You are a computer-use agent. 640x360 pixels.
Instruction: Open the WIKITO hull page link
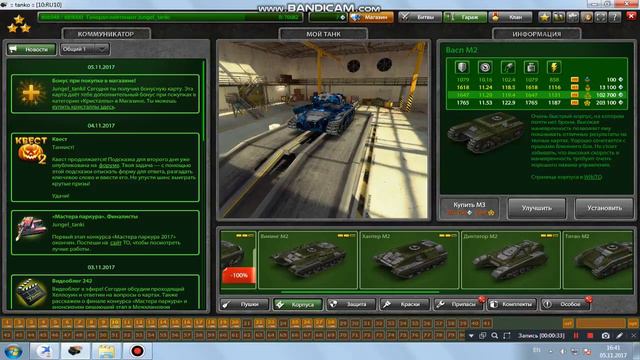593,177
